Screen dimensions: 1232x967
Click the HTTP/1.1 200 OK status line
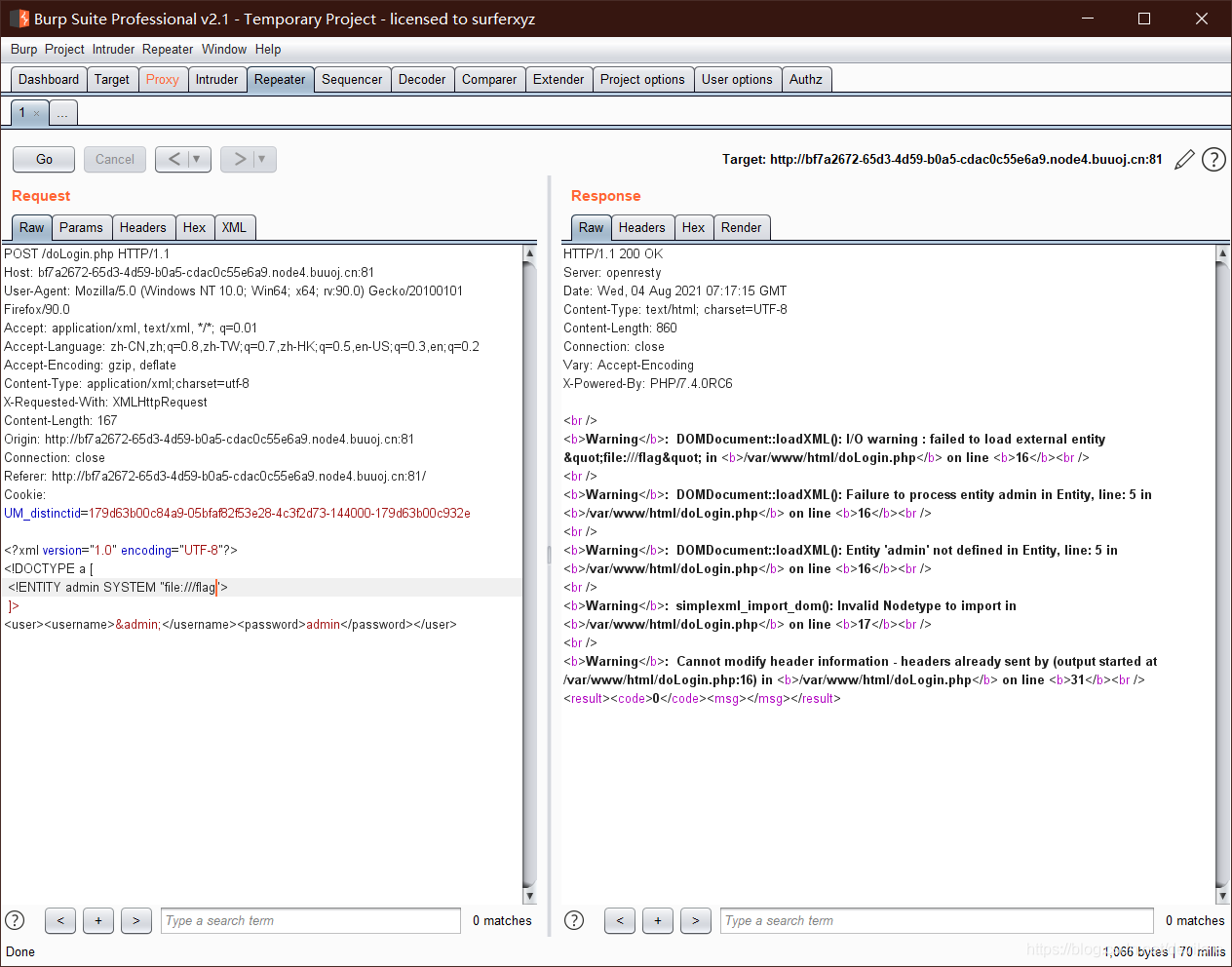613,253
